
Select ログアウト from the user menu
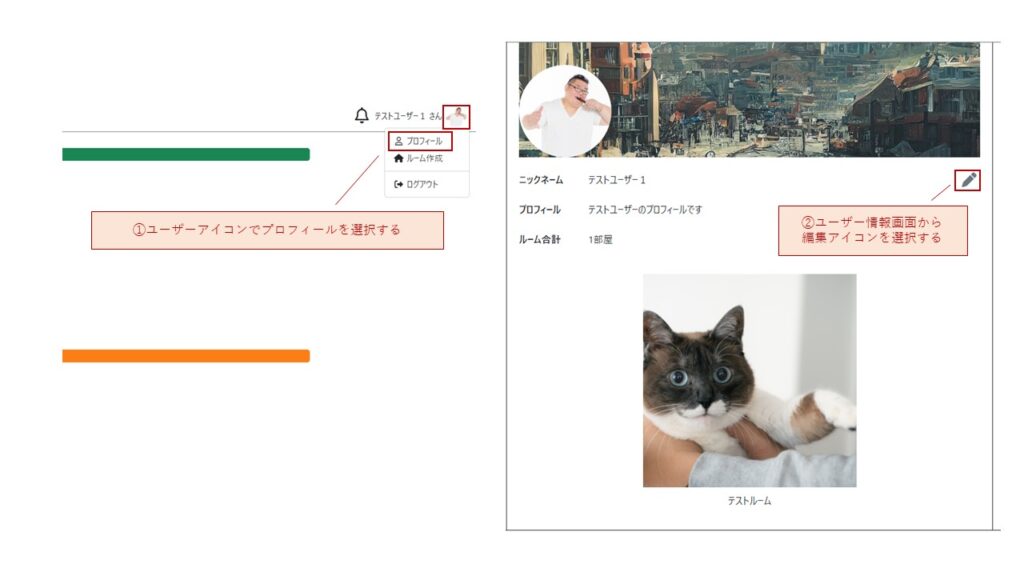click(416, 184)
